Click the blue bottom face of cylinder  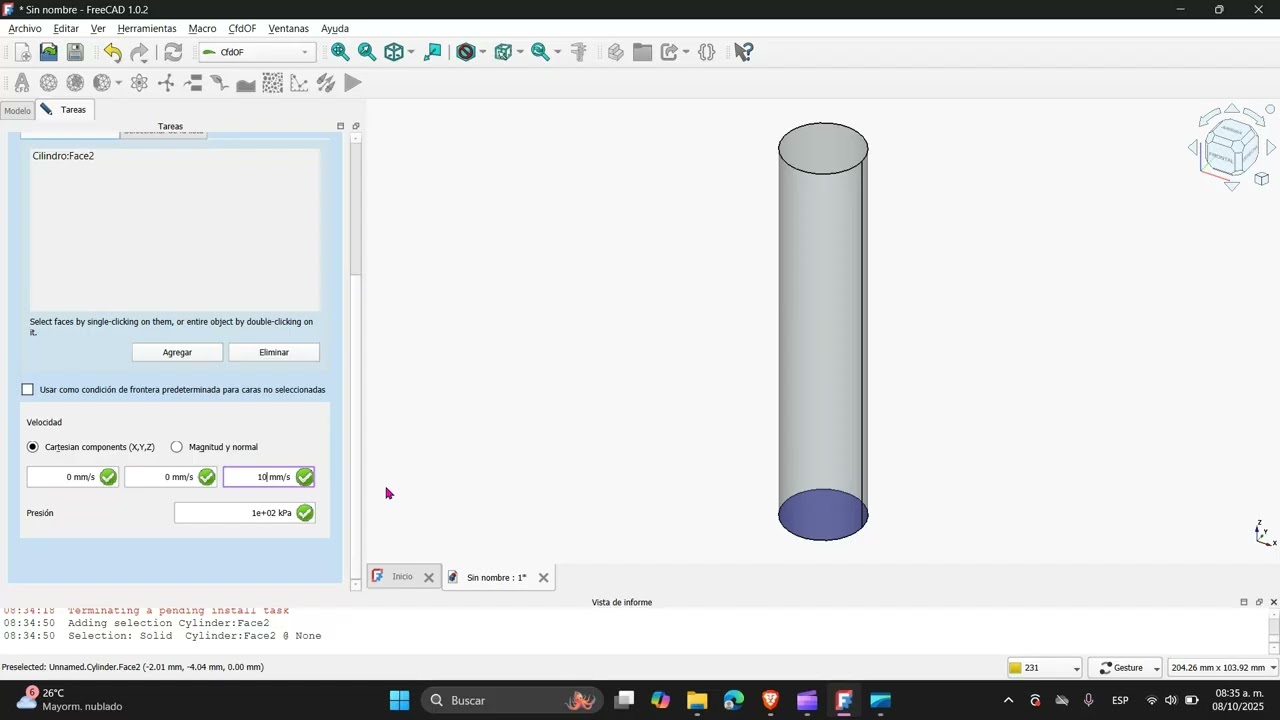[x=823, y=515]
